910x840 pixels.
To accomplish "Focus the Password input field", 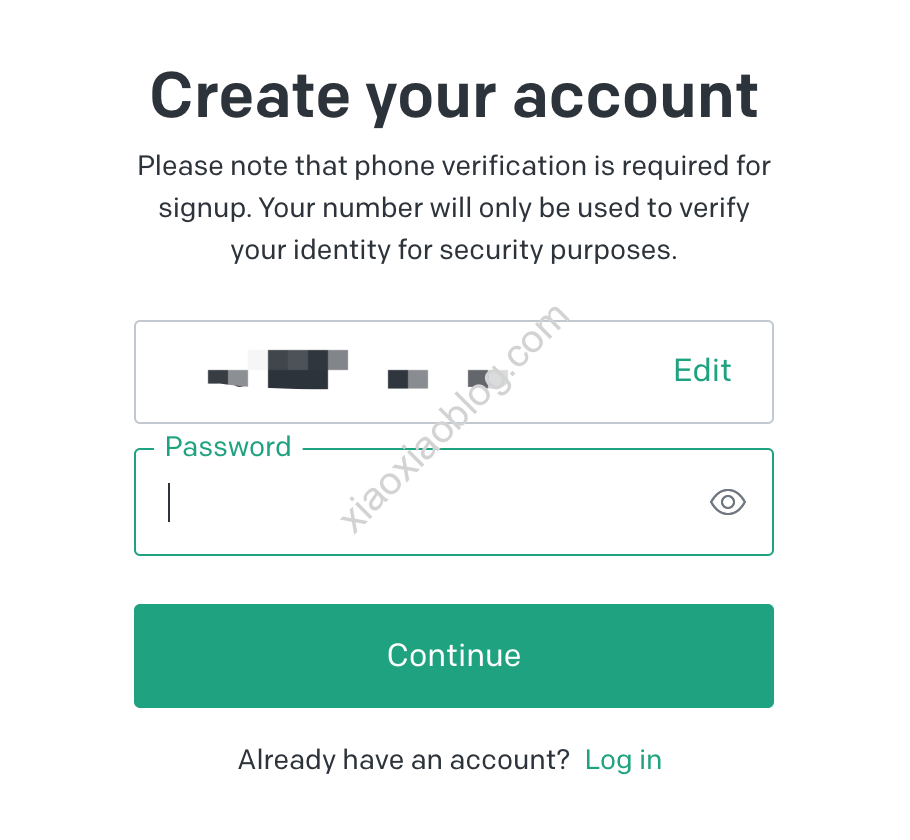I will point(454,502).
